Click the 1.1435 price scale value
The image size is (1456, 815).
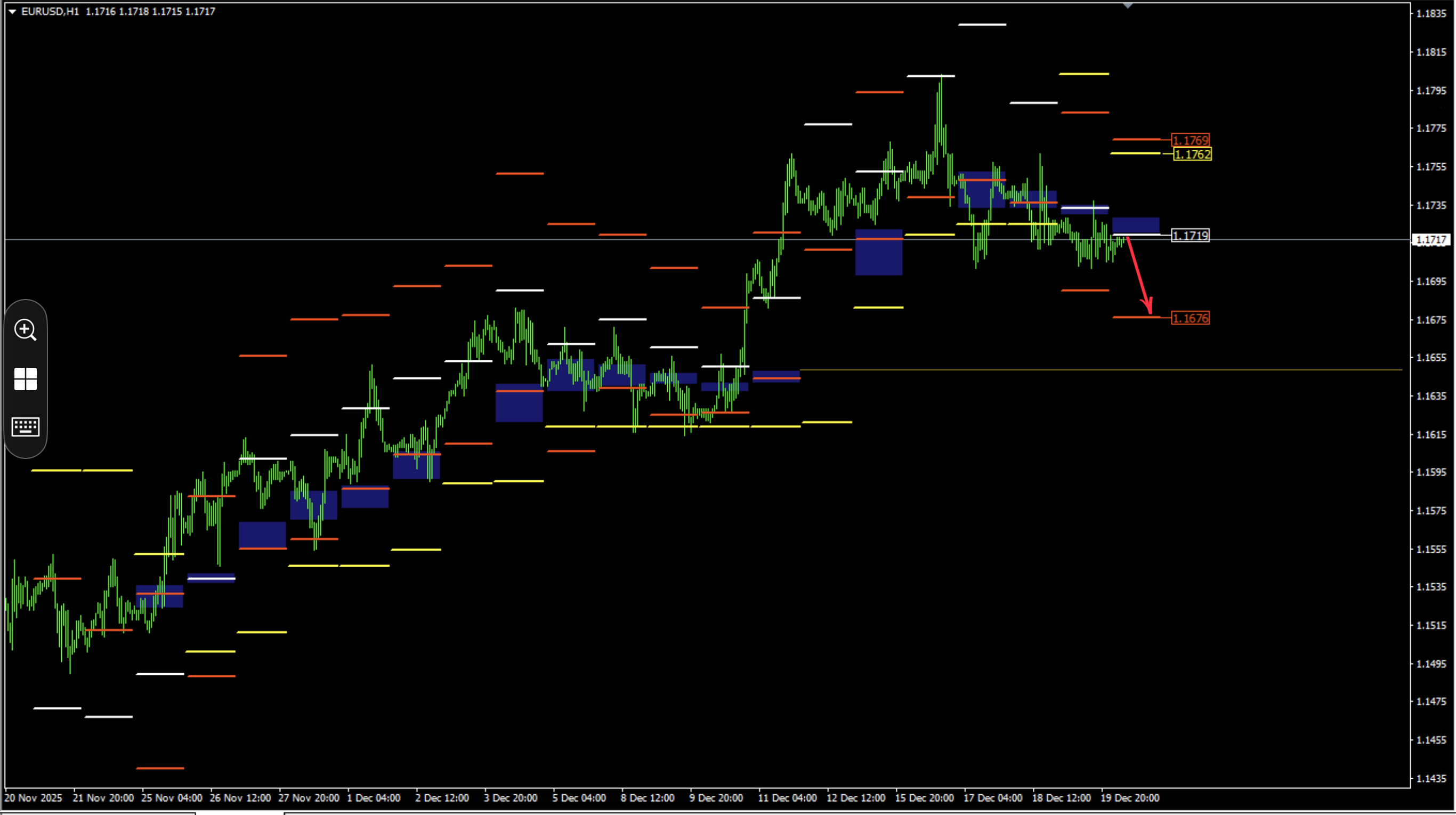coord(1431,779)
